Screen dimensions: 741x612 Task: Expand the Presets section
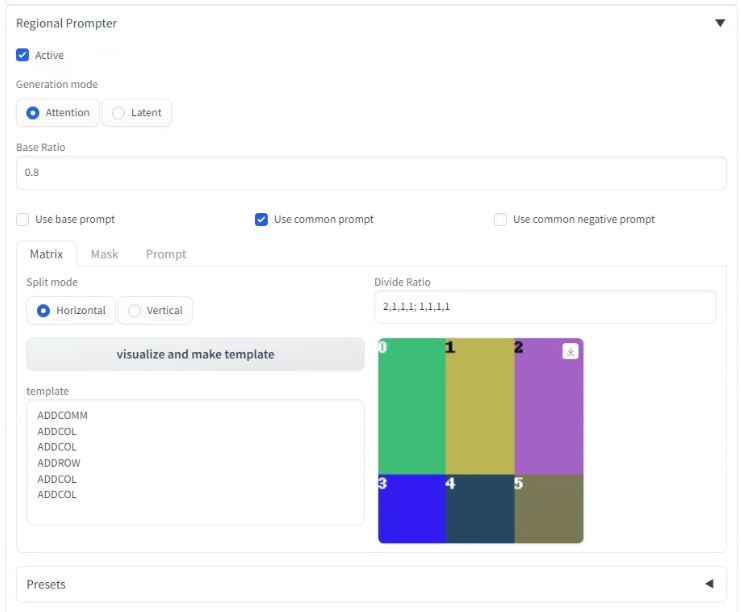pyautogui.click(x=709, y=584)
